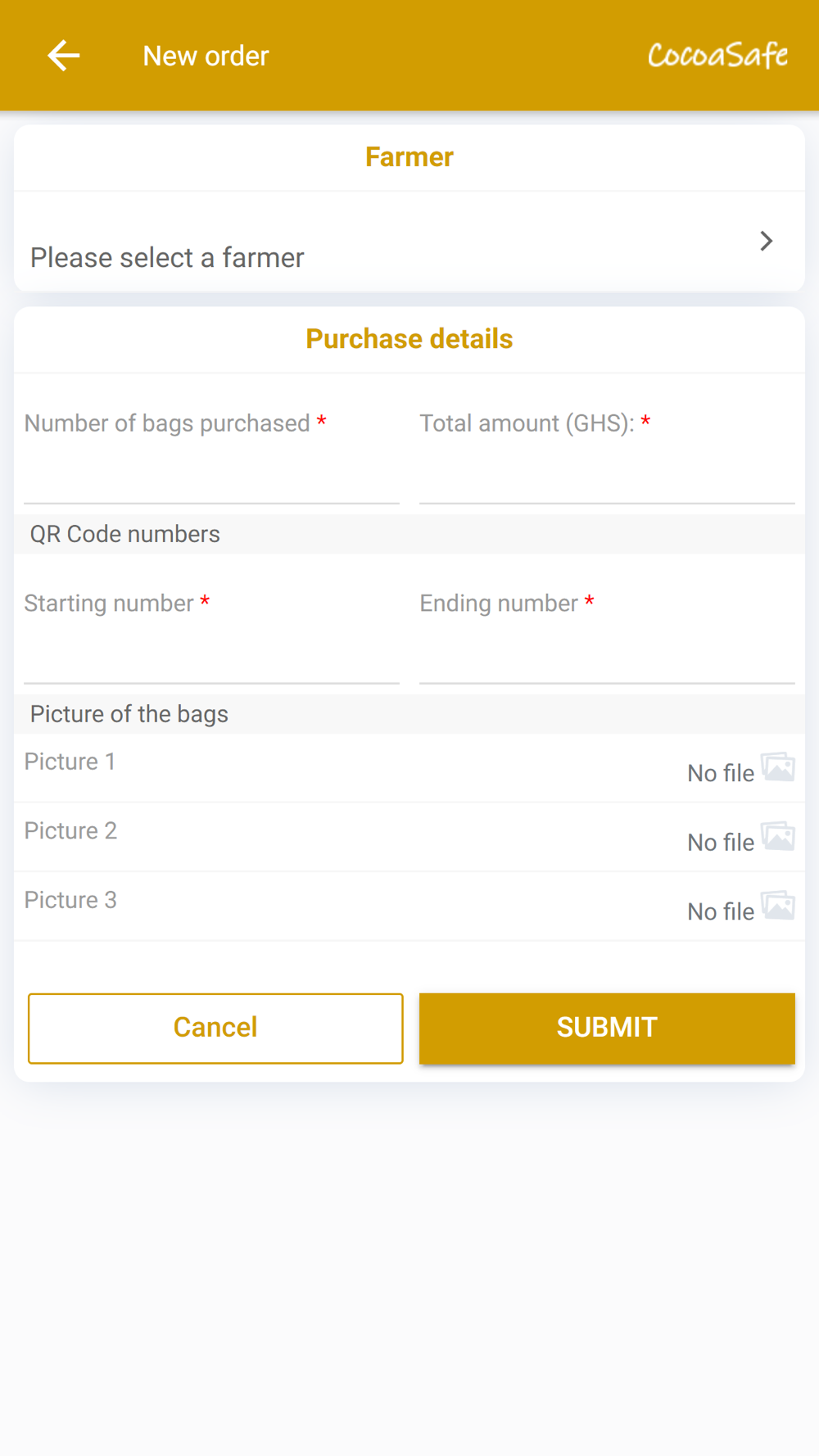Select the Picture 1 row label

tap(70, 762)
